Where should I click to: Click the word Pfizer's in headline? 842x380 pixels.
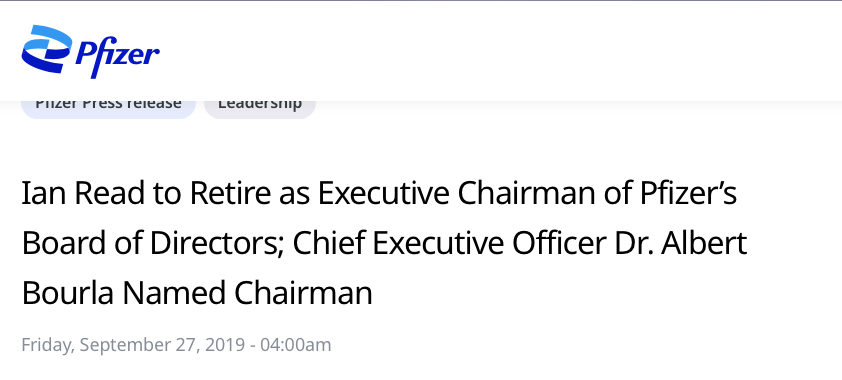point(688,194)
